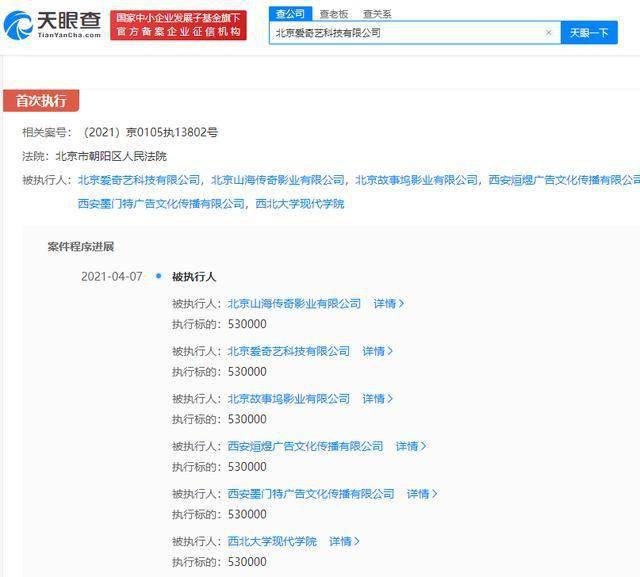The width and height of the screenshot is (640, 577).
Task: Open 北京山海传奇影业有限公司 in case progress
Action: (294, 304)
